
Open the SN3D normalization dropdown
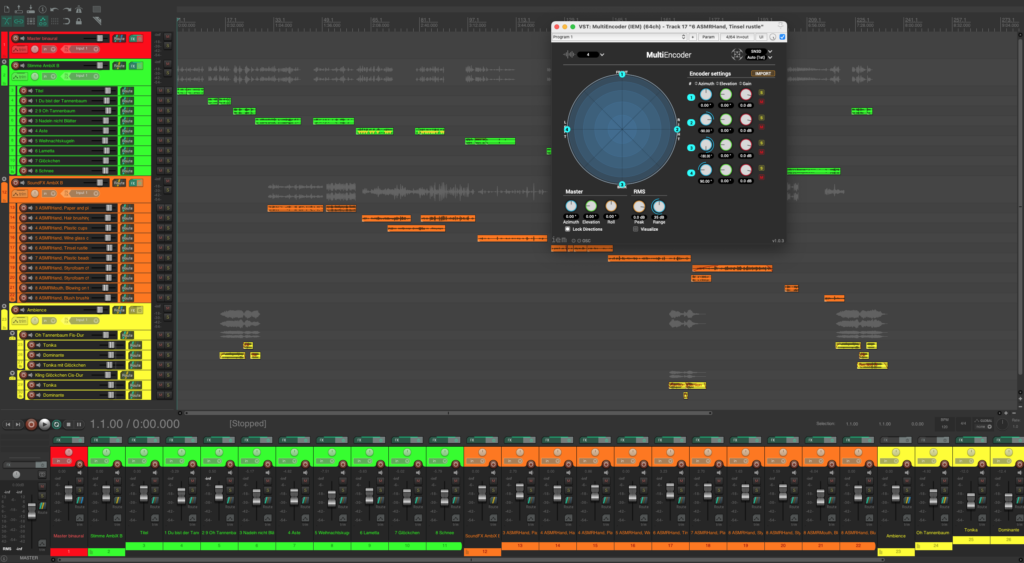(769, 52)
